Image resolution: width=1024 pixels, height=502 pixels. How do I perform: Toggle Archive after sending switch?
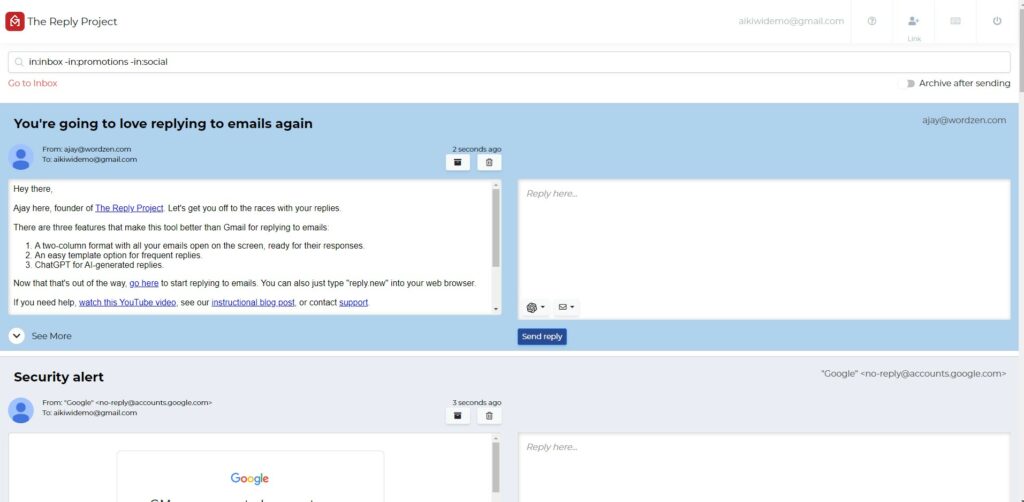[906, 84]
